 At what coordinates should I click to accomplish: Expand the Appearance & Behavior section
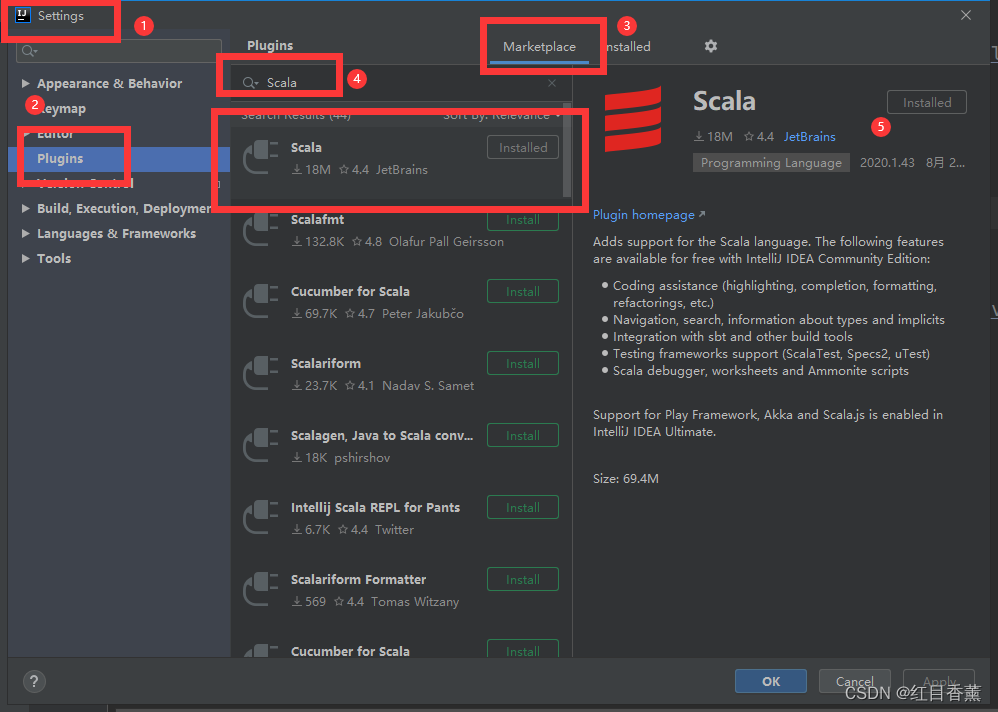(x=28, y=83)
